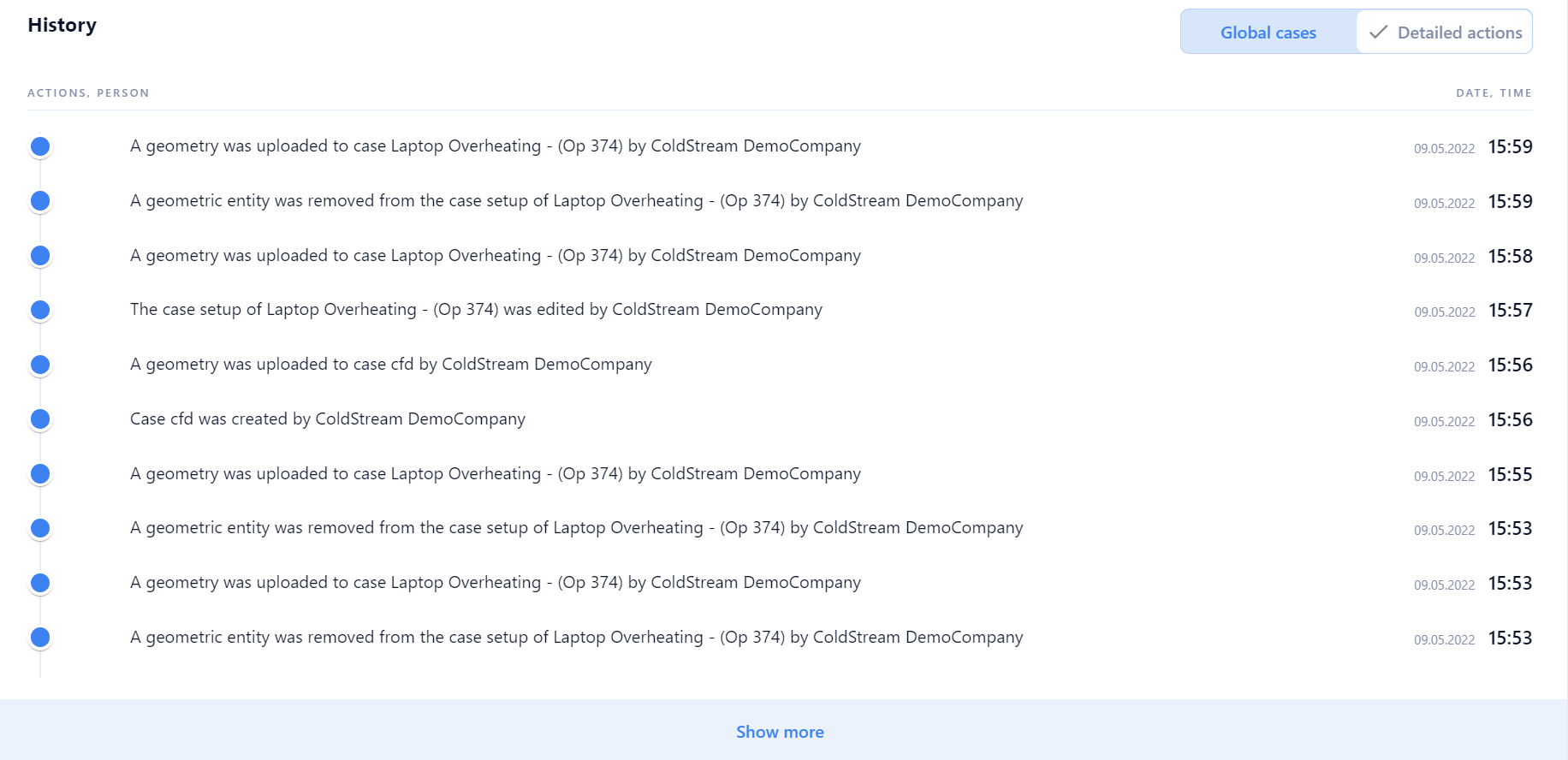Image resolution: width=1568 pixels, height=760 pixels.
Task: Click the 15:53 geometry uploaded entry text
Action: coord(496,583)
